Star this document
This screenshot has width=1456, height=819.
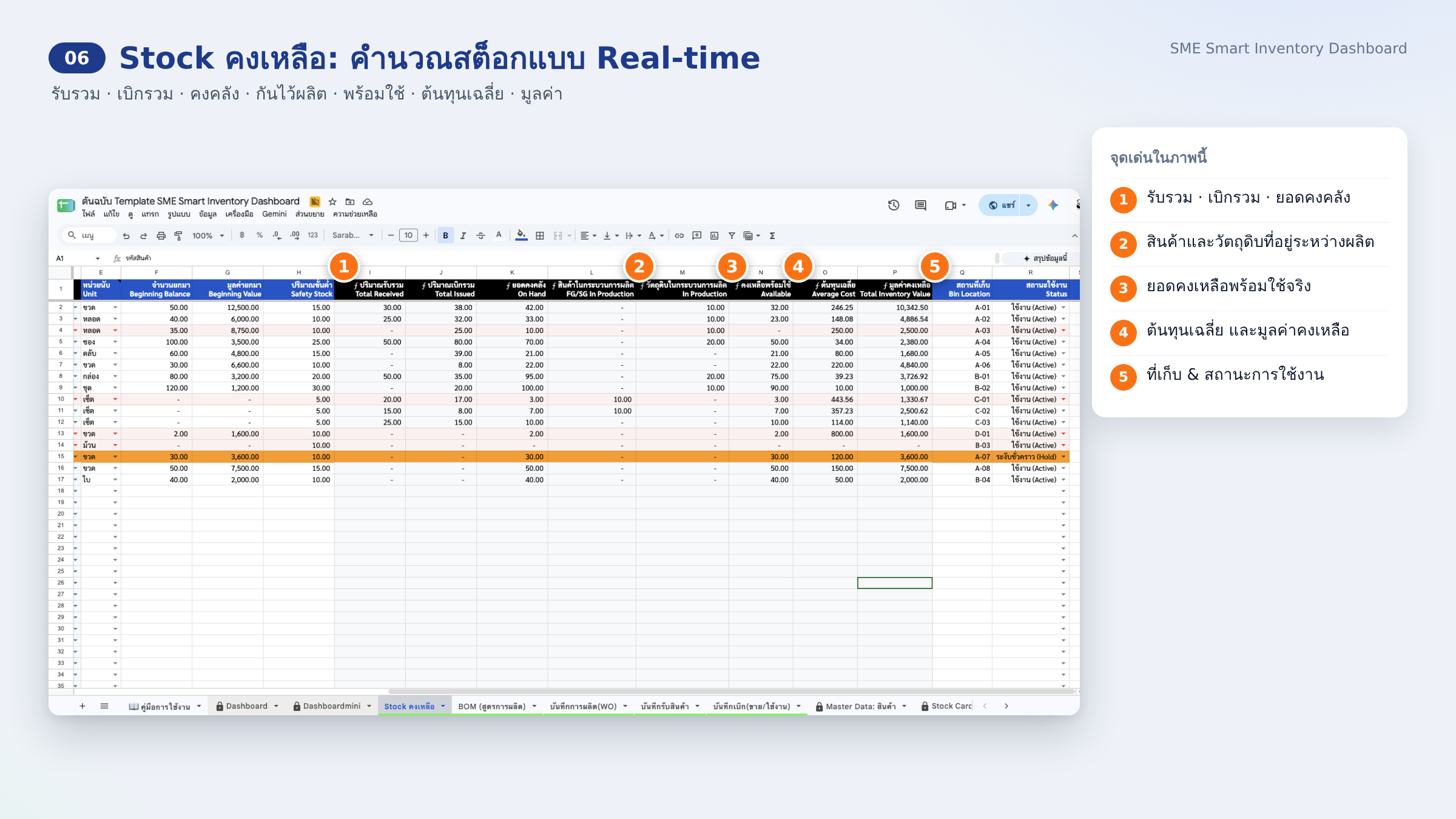tap(332, 201)
